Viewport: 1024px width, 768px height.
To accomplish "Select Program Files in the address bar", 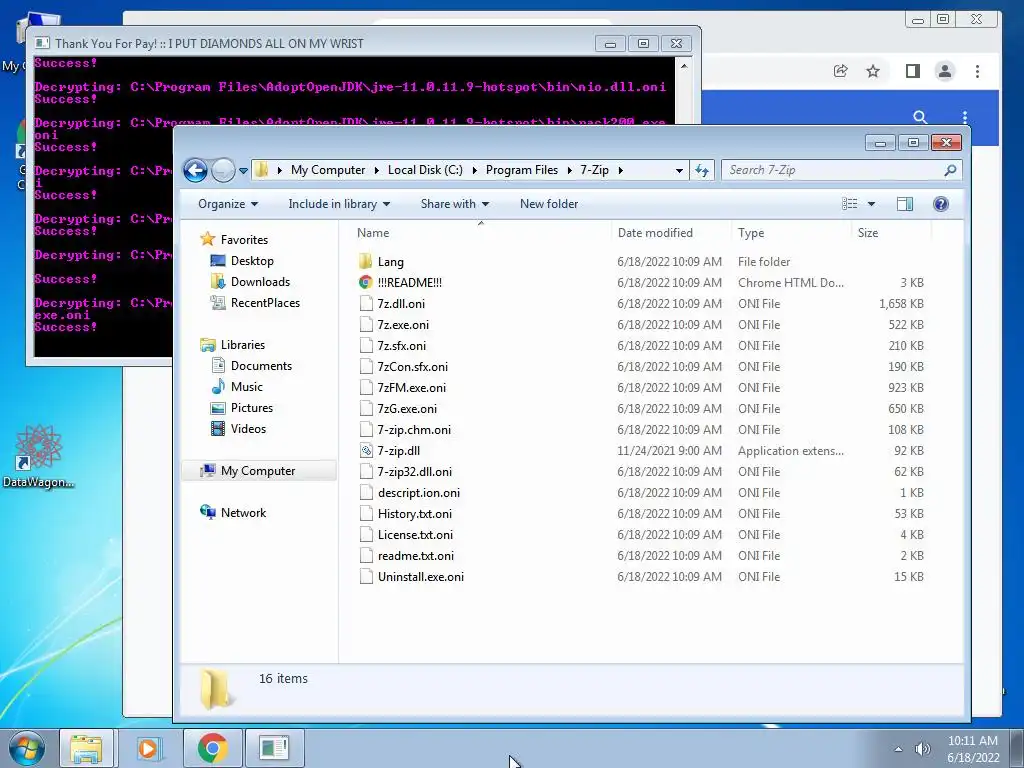I will pos(522,170).
